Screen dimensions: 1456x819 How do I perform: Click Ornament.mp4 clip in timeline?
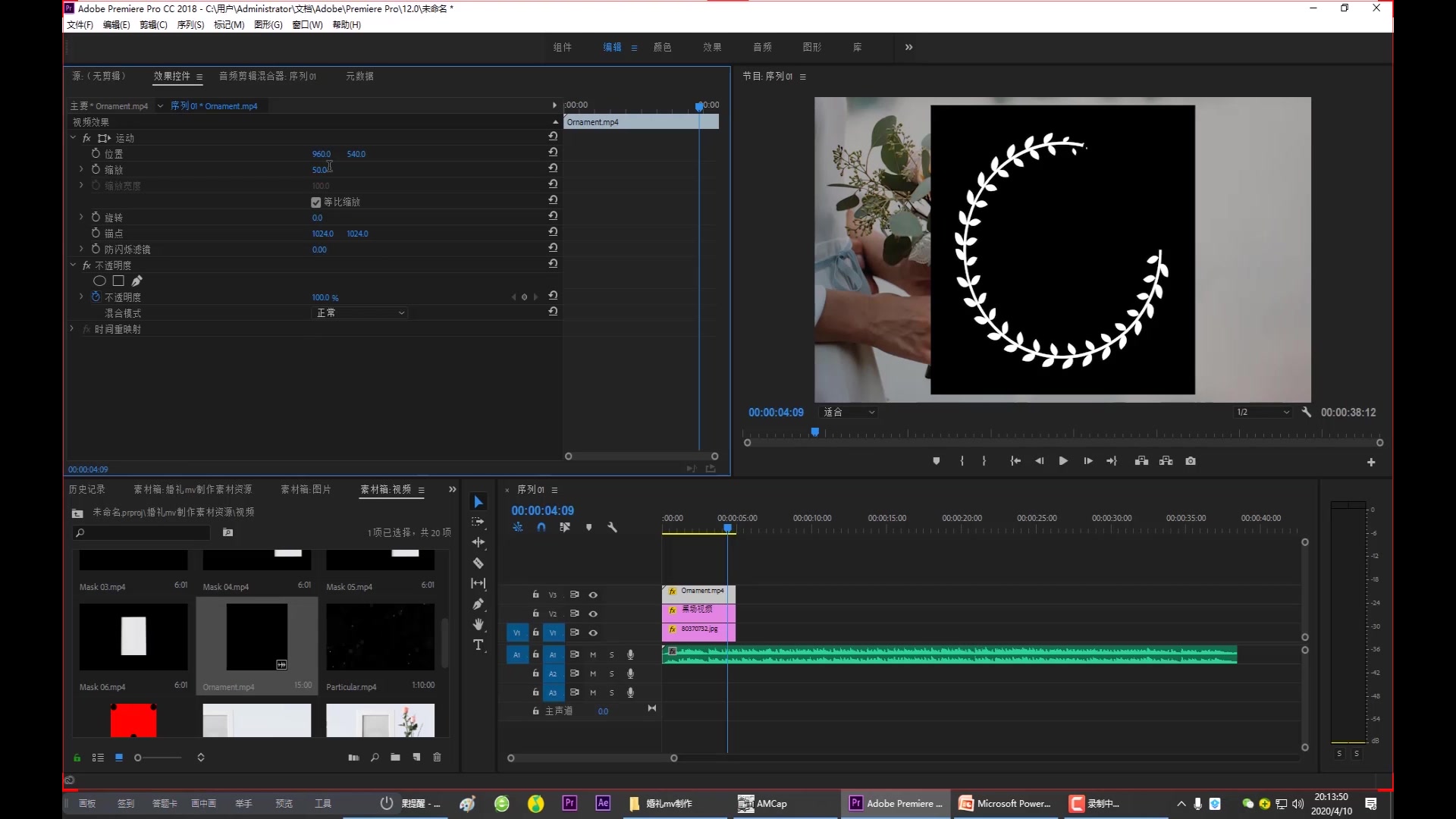697,590
